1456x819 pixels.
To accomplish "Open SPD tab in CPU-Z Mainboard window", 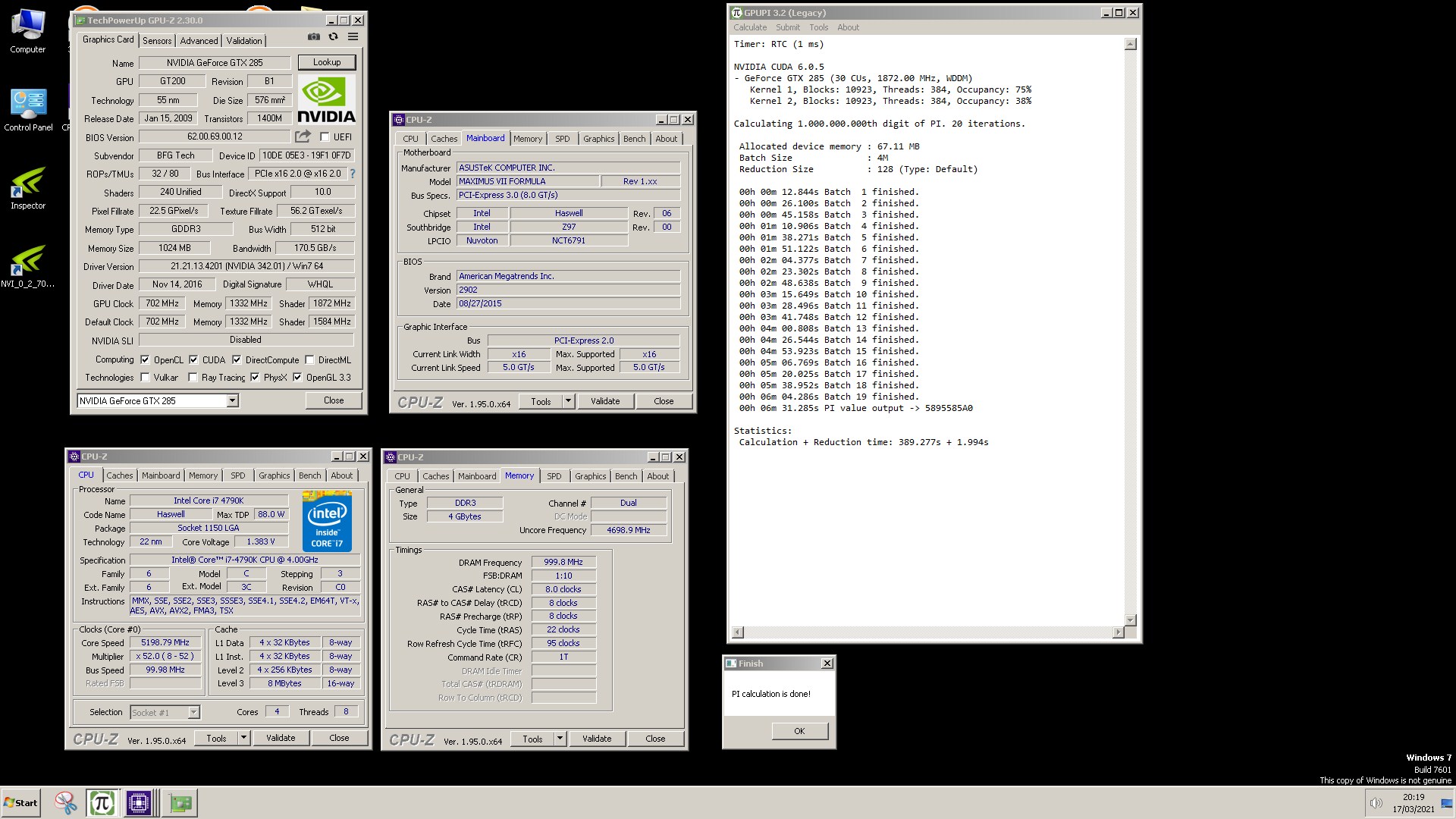I will pyautogui.click(x=562, y=139).
